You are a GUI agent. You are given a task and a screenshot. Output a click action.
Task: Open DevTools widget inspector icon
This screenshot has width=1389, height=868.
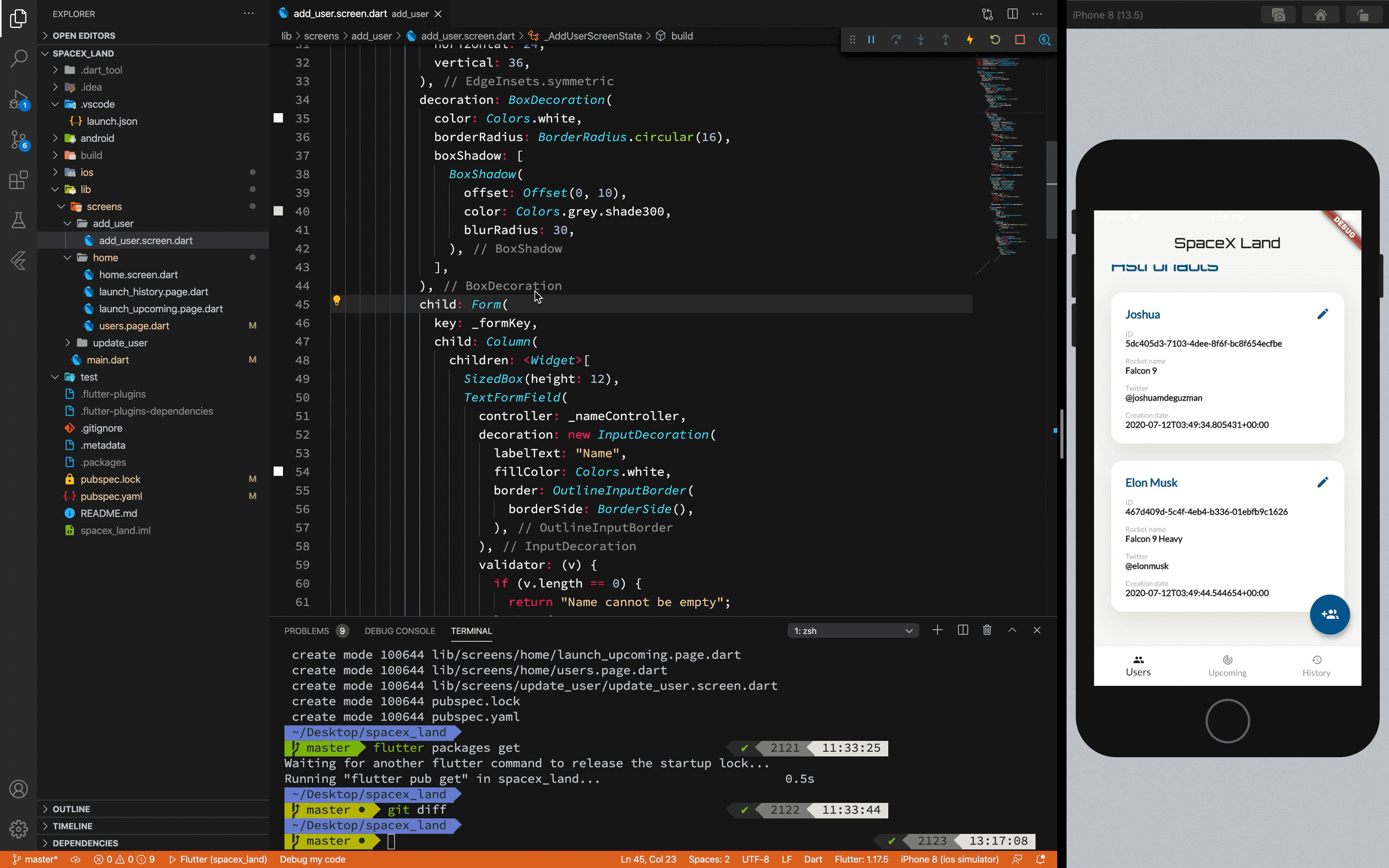(x=1044, y=40)
